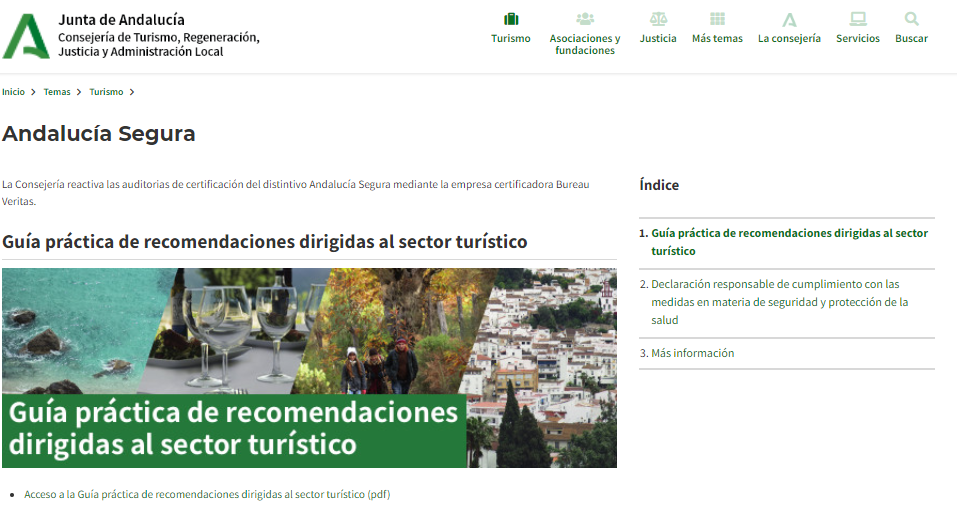Select the Servicios menu label
Screen dimensions: 957x525
pyautogui.click(x=858, y=38)
